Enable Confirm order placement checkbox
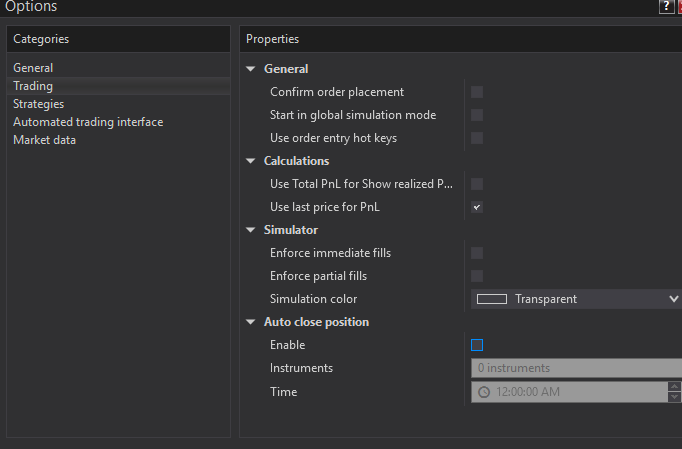 point(477,92)
